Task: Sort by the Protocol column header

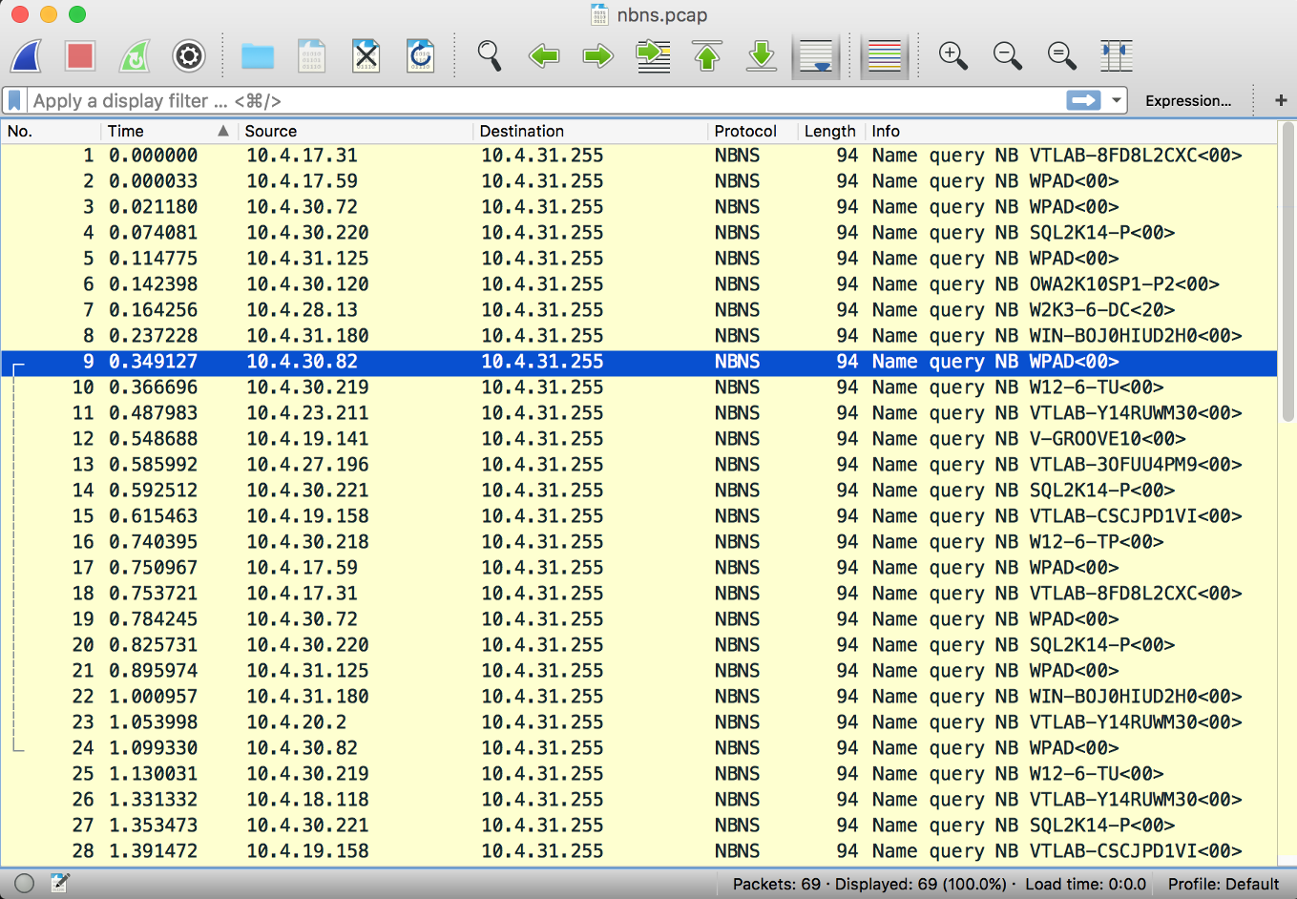Action: [753, 131]
